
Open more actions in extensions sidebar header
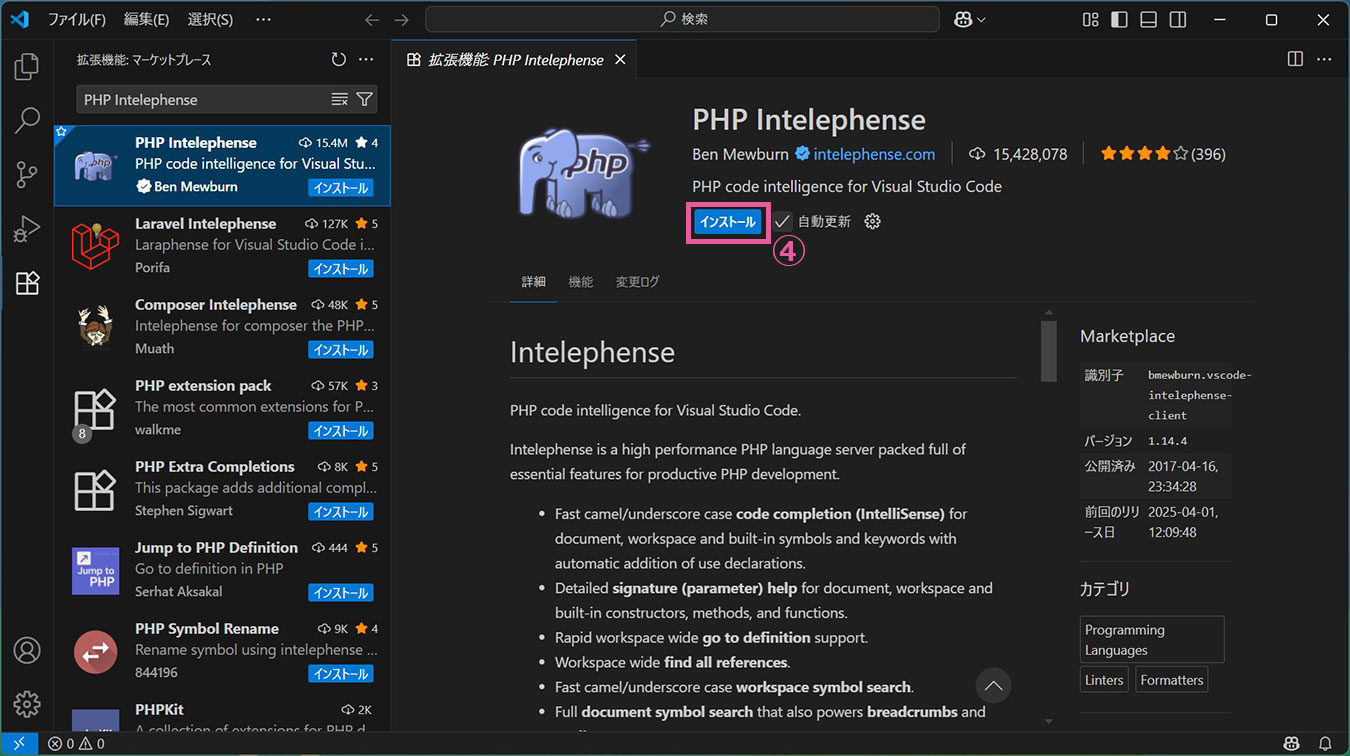point(366,60)
